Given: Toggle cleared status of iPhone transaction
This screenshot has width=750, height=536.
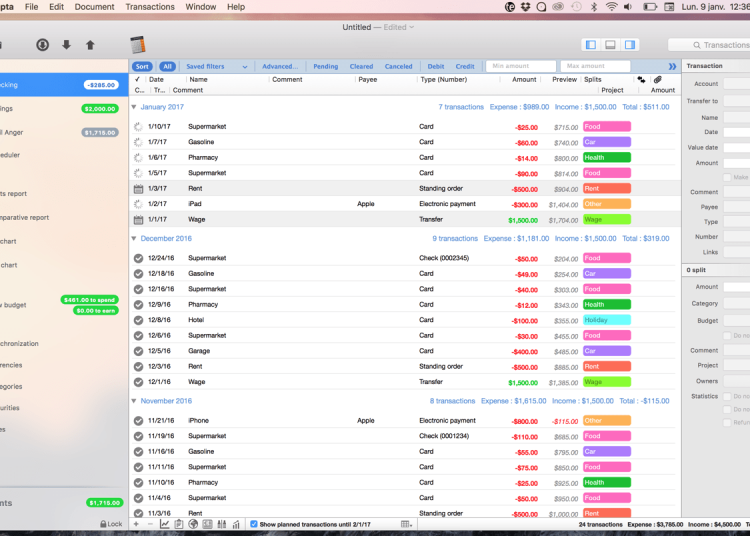Looking at the screenshot, I should [x=138, y=421].
